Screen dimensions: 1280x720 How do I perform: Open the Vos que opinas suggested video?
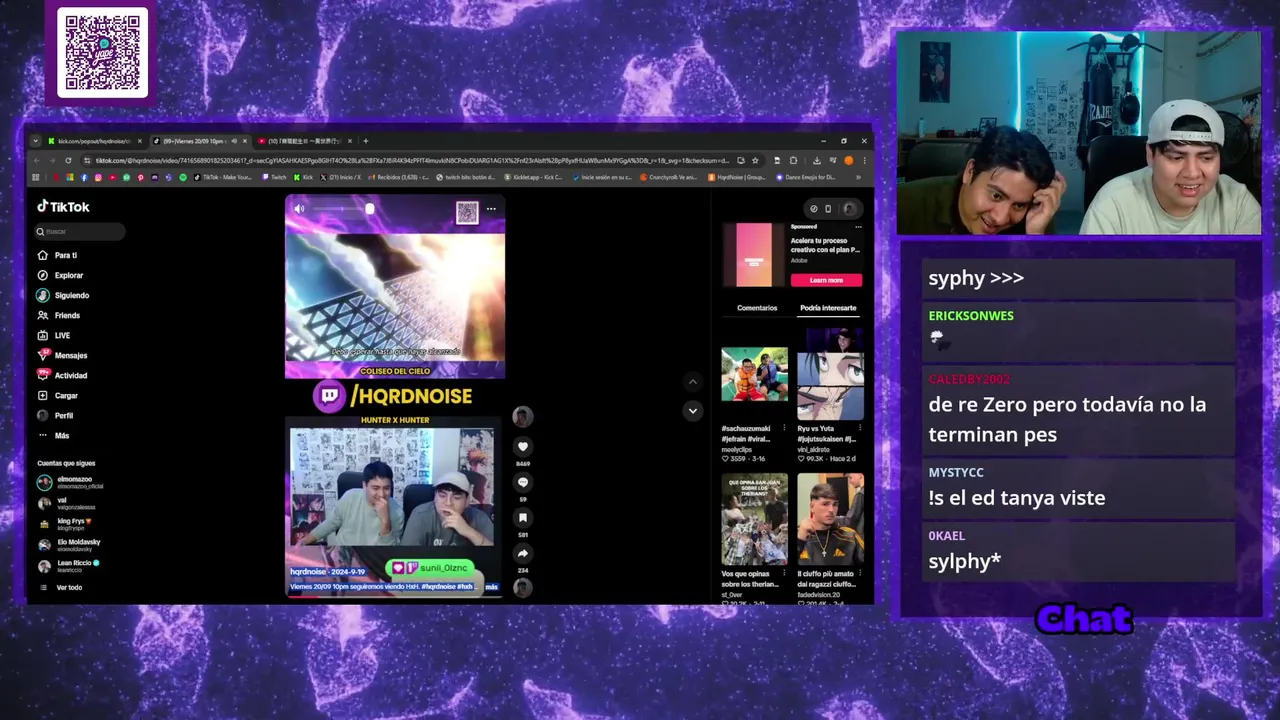pos(754,520)
